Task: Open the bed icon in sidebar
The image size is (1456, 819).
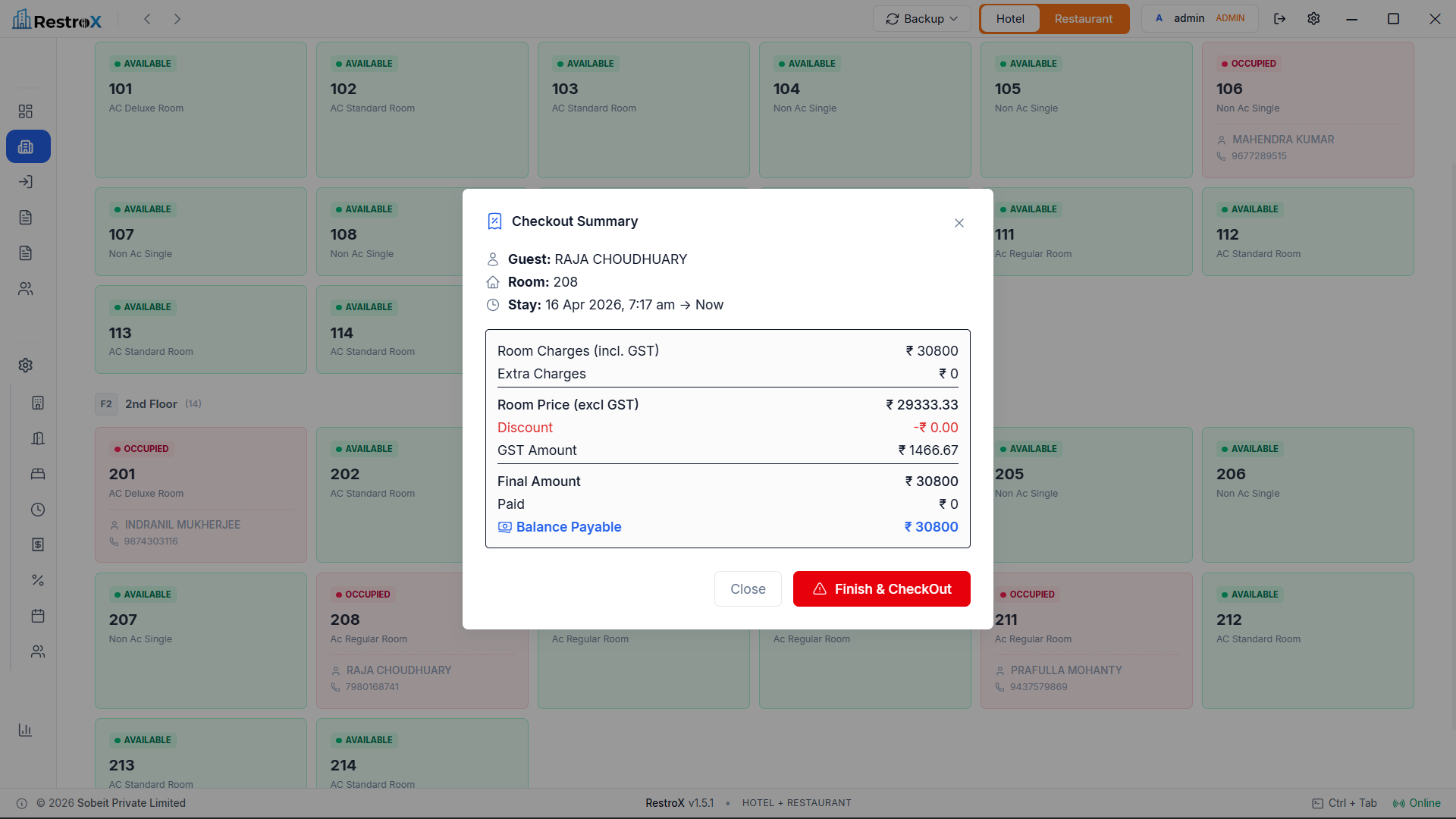Action: tap(38, 474)
